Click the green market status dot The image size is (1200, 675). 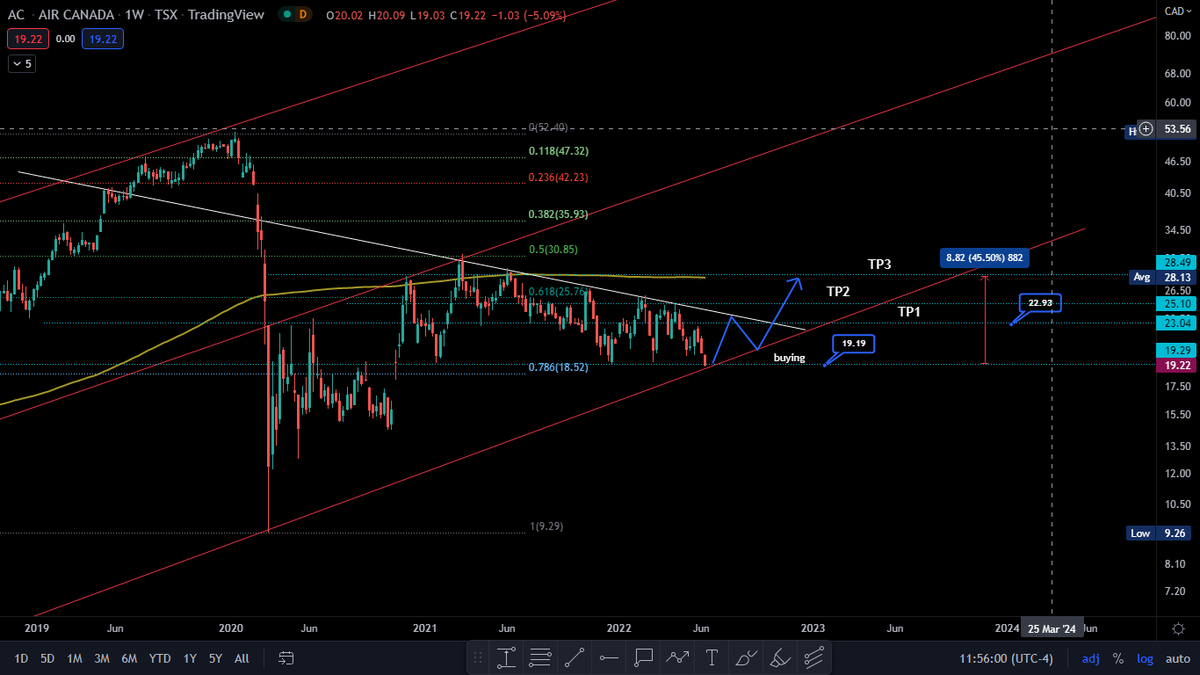click(288, 14)
